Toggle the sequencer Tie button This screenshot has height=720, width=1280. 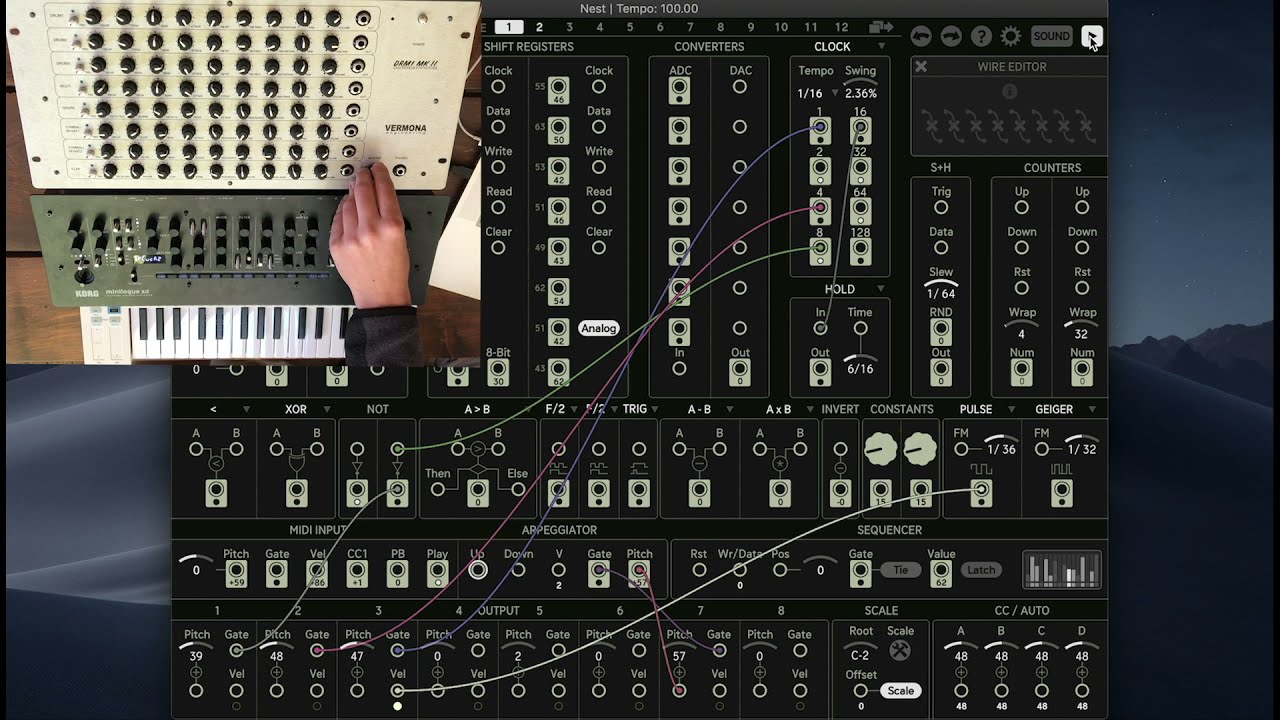coord(900,570)
